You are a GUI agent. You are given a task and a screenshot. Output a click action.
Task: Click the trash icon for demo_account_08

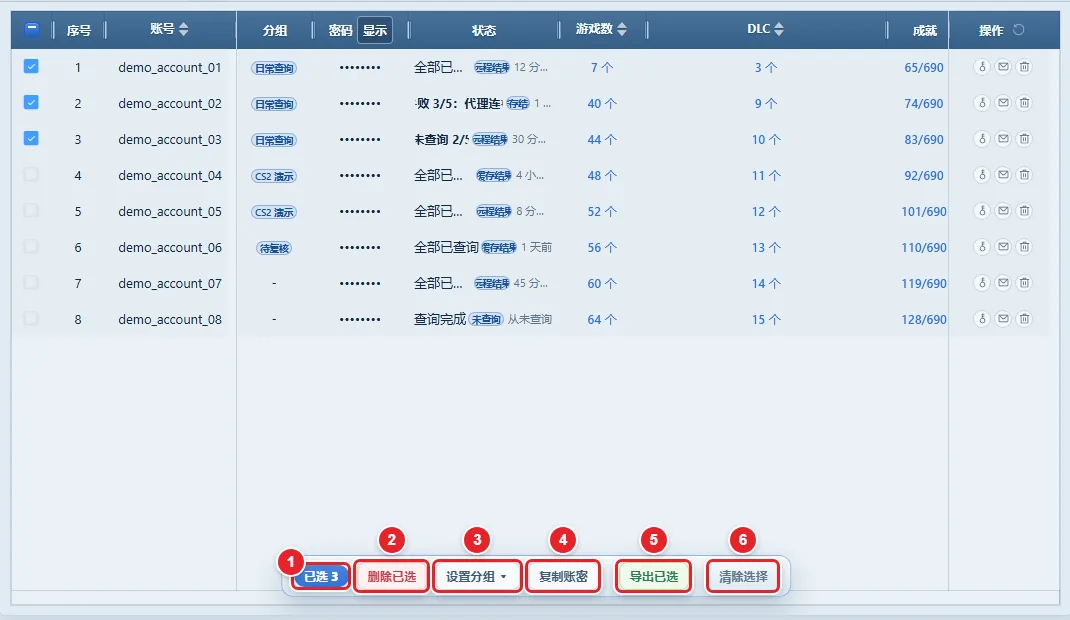tap(1024, 319)
